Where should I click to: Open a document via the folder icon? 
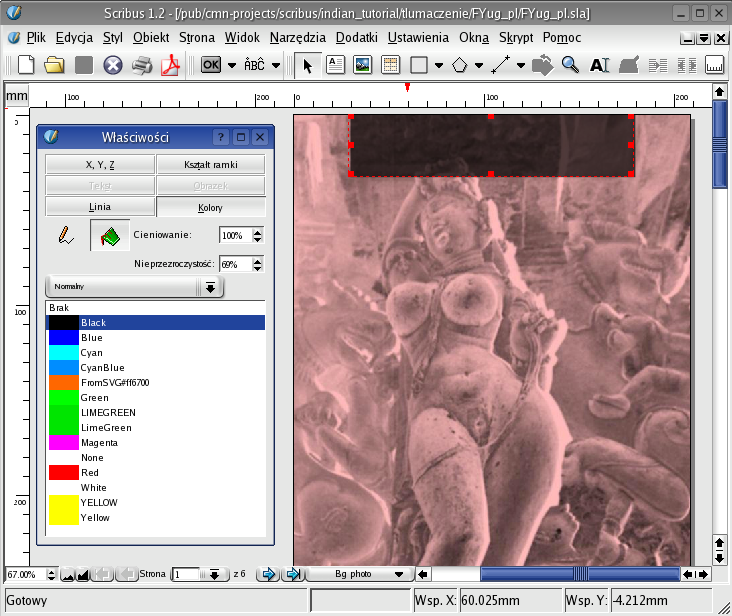[54, 65]
